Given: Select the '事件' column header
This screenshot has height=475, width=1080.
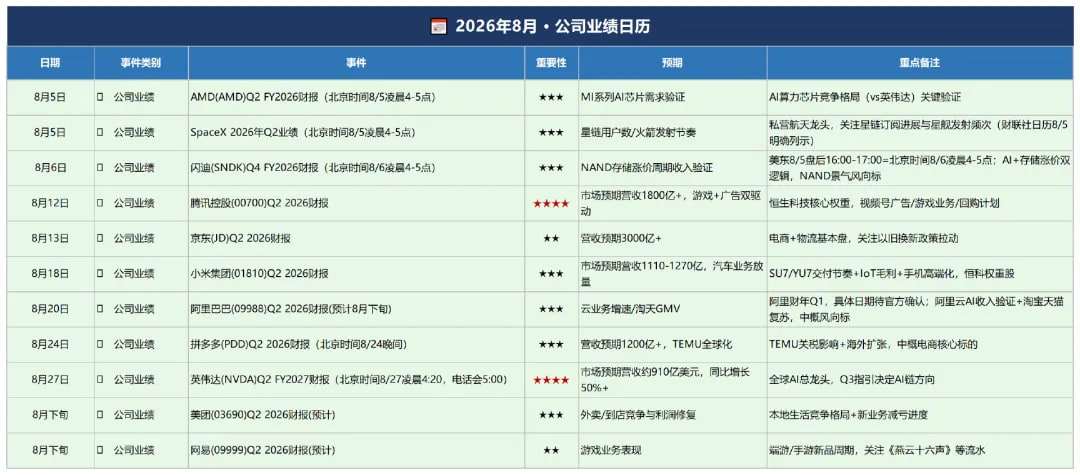Looking at the screenshot, I should pyautogui.click(x=356, y=63).
